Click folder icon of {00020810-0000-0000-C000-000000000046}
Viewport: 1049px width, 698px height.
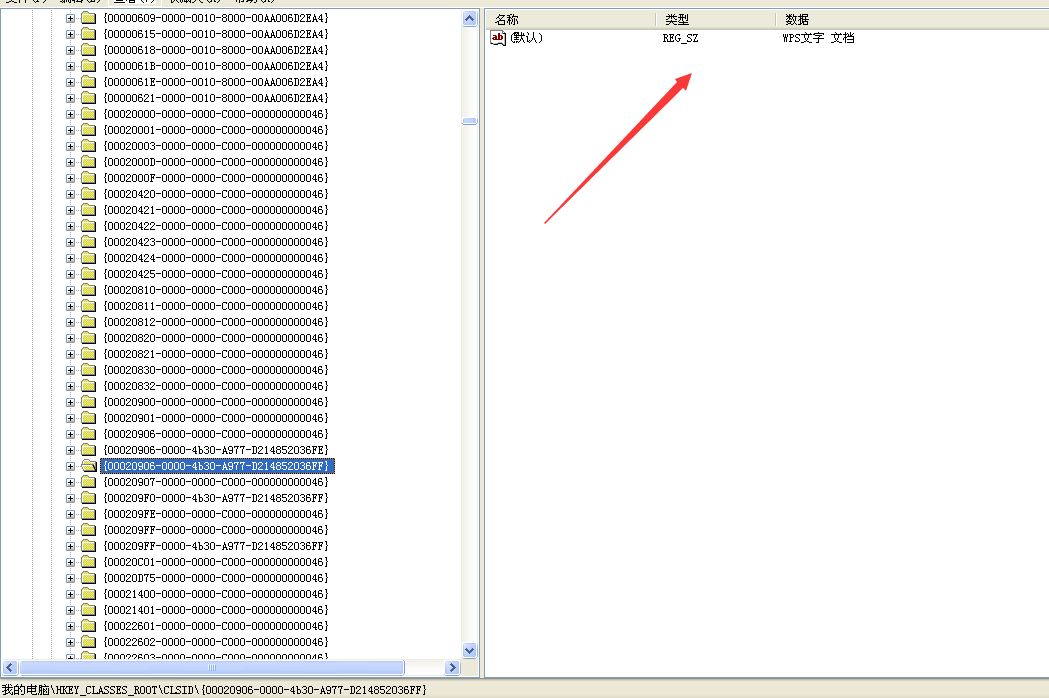88,290
